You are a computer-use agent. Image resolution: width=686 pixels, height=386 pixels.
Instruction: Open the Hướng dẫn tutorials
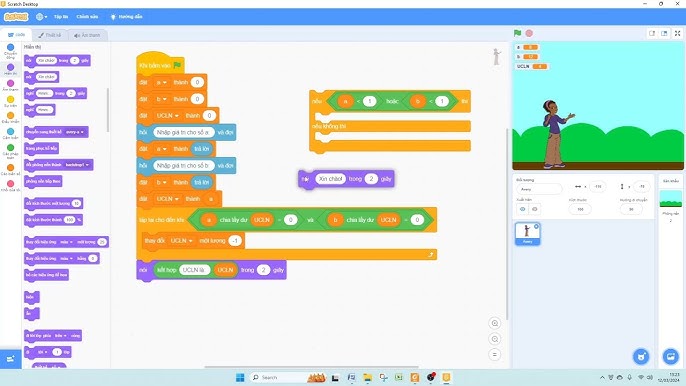(126, 17)
